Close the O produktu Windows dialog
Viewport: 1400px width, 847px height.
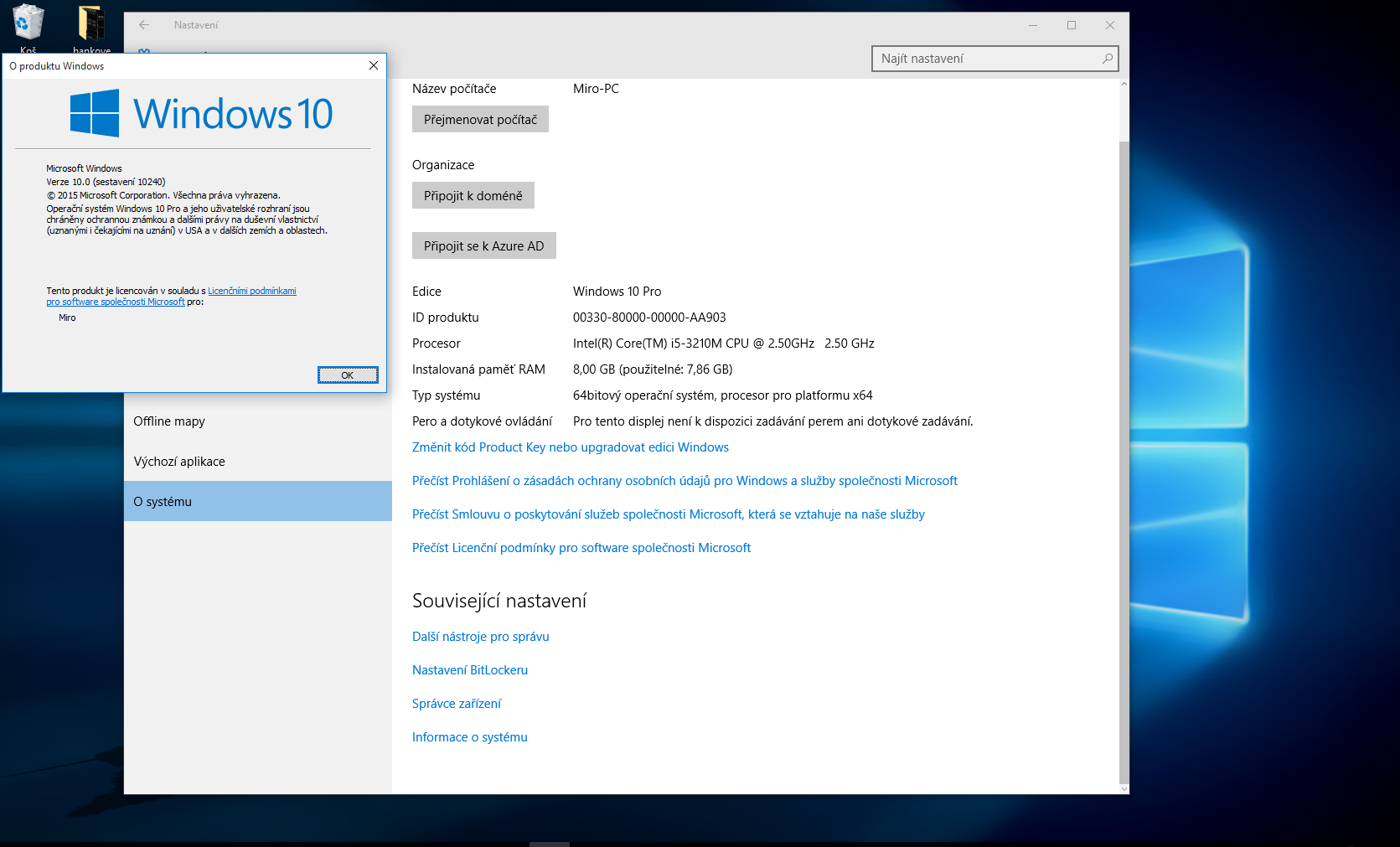tap(374, 65)
